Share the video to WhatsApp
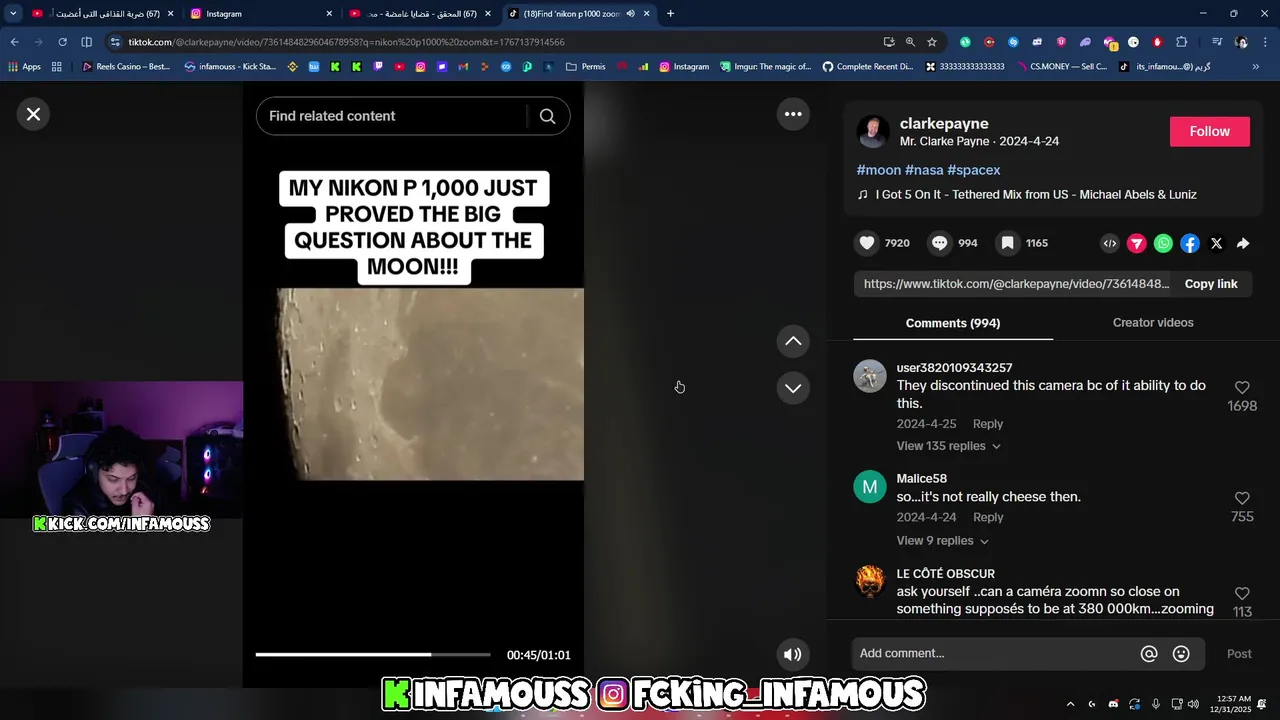 1163,243
